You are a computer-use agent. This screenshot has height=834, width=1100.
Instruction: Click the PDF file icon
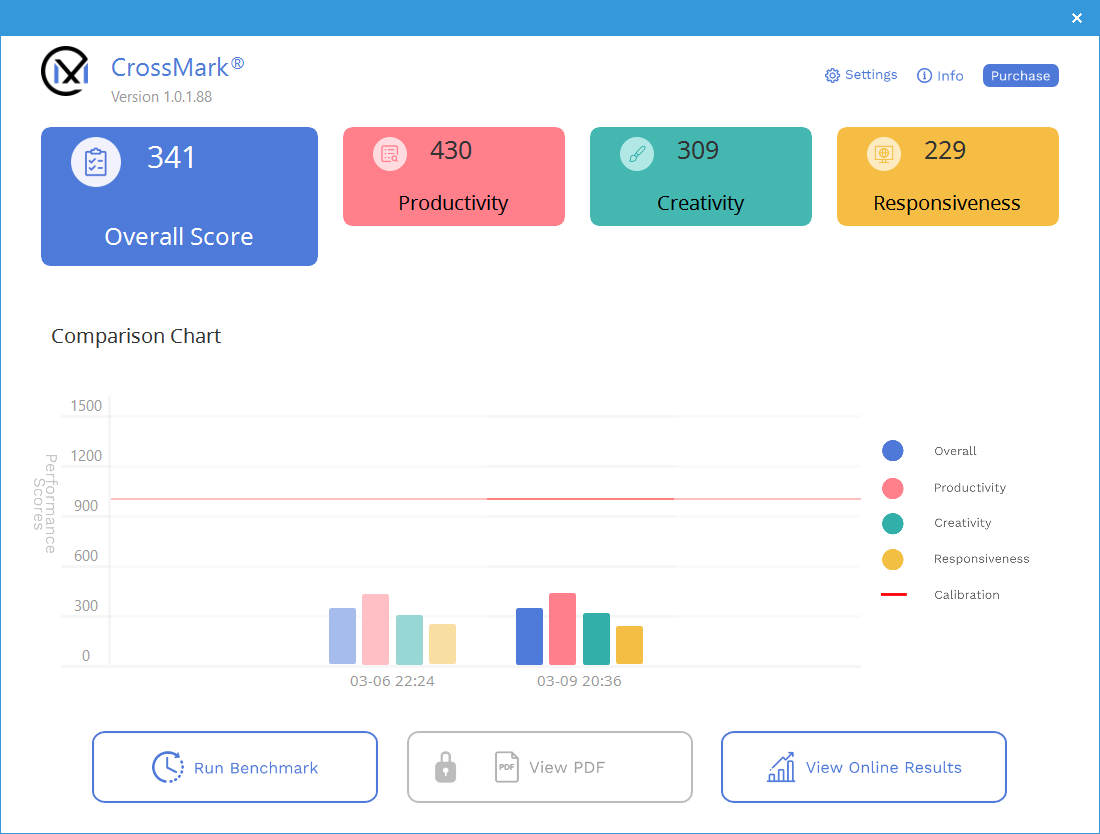click(x=507, y=767)
